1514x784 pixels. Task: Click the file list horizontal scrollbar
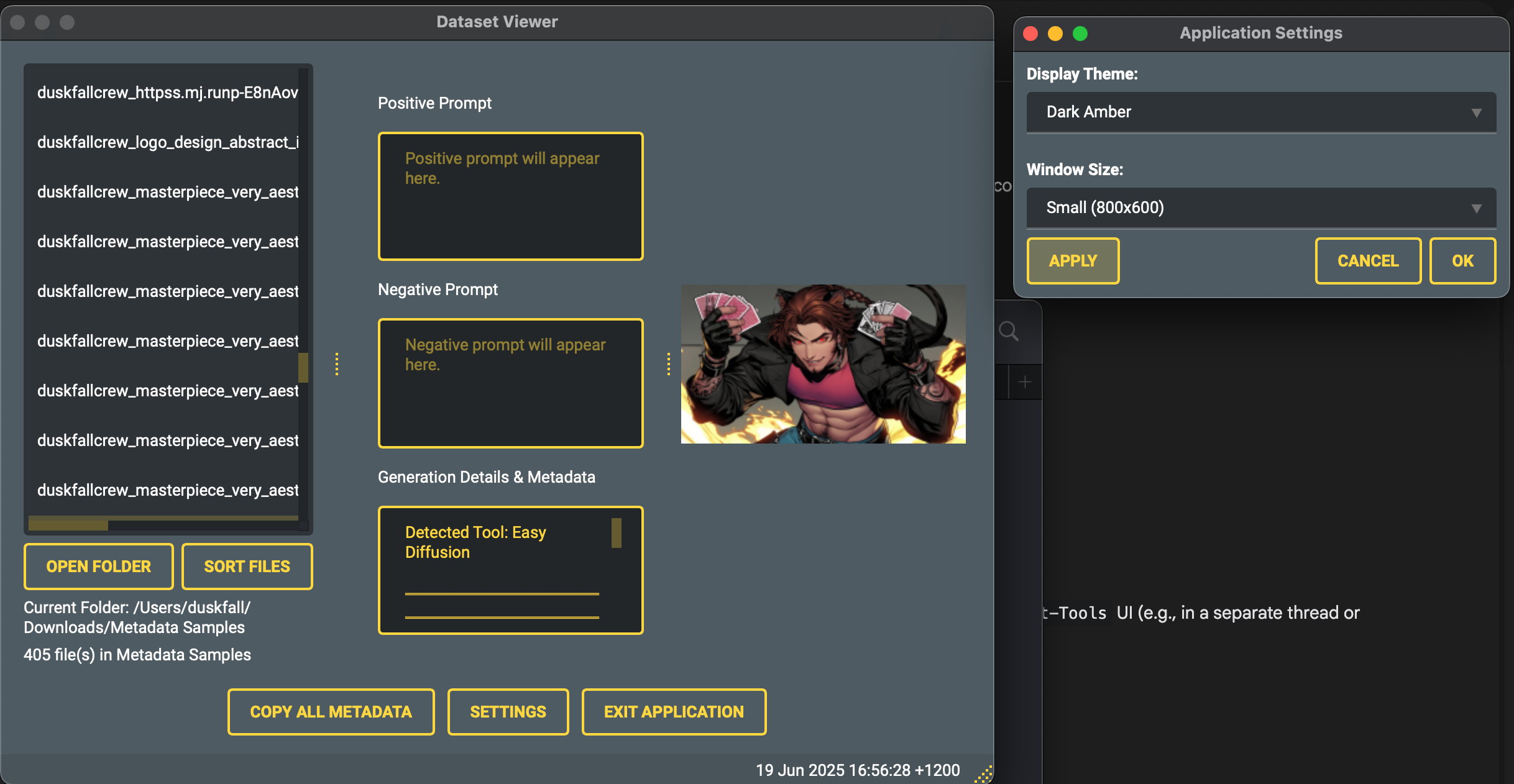[68, 525]
